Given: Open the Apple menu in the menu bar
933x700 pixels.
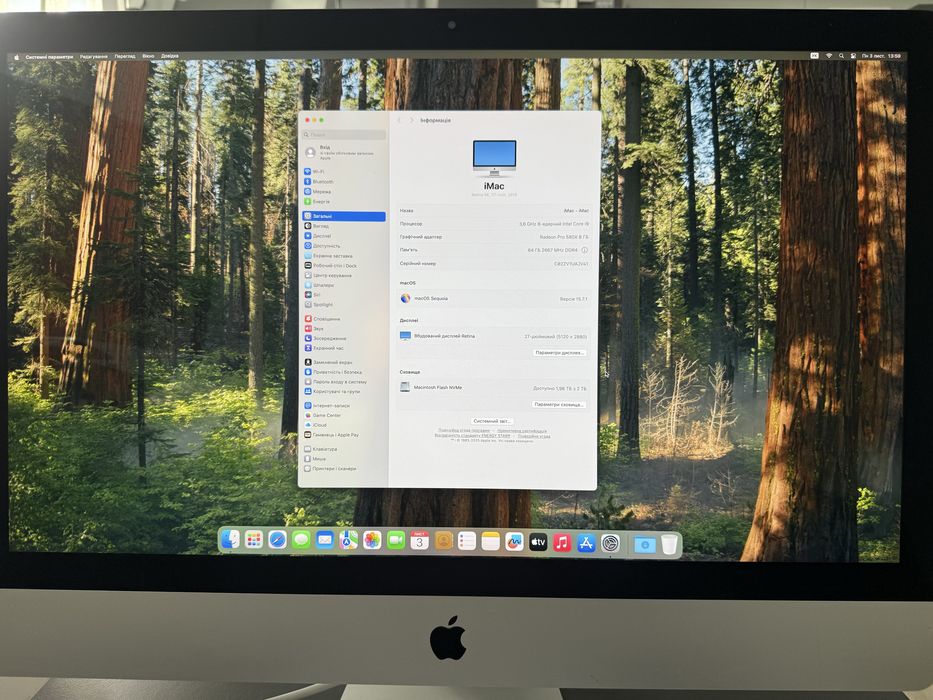Looking at the screenshot, I should 17,57.
